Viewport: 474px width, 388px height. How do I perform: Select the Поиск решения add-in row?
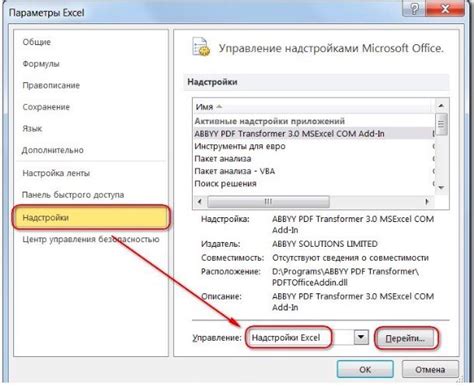tap(314, 184)
